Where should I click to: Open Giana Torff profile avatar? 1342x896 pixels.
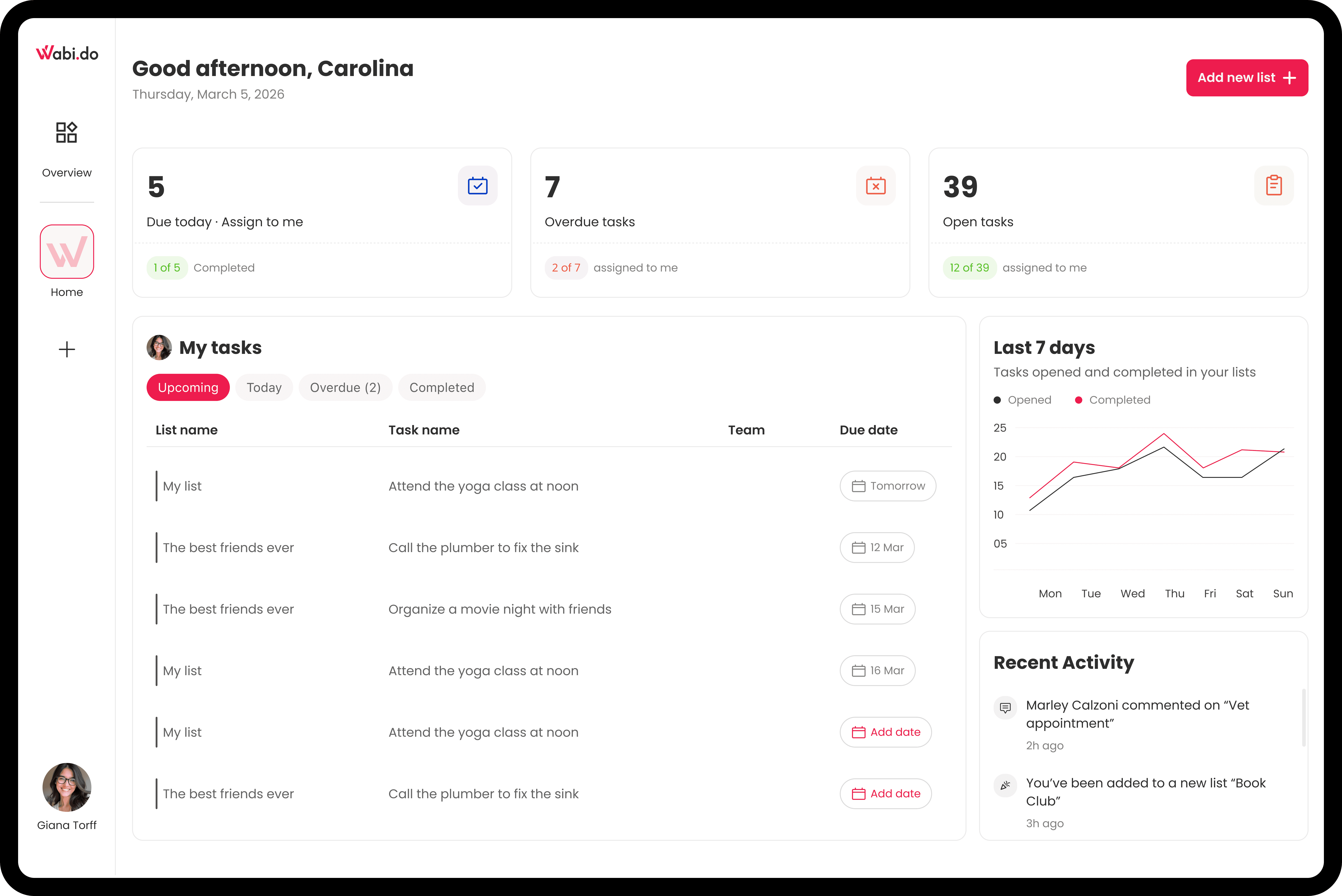click(67, 787)
